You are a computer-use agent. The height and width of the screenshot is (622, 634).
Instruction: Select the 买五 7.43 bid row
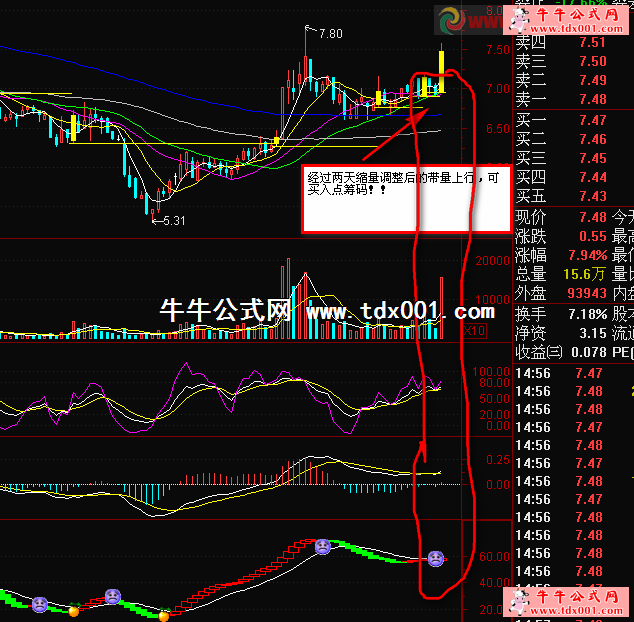[x=561, y=197]
